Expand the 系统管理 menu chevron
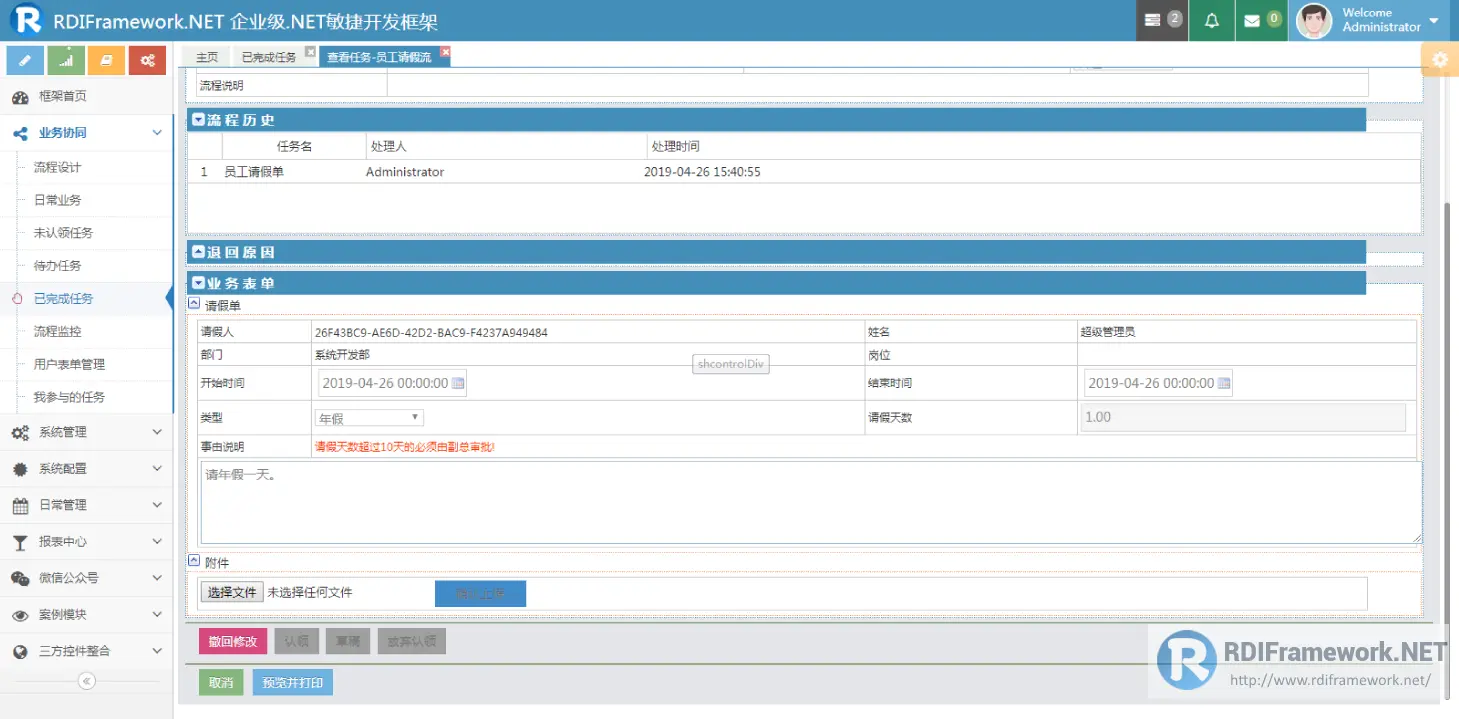The width and height of the screenshot is (1459, 719). click(157, 433)
